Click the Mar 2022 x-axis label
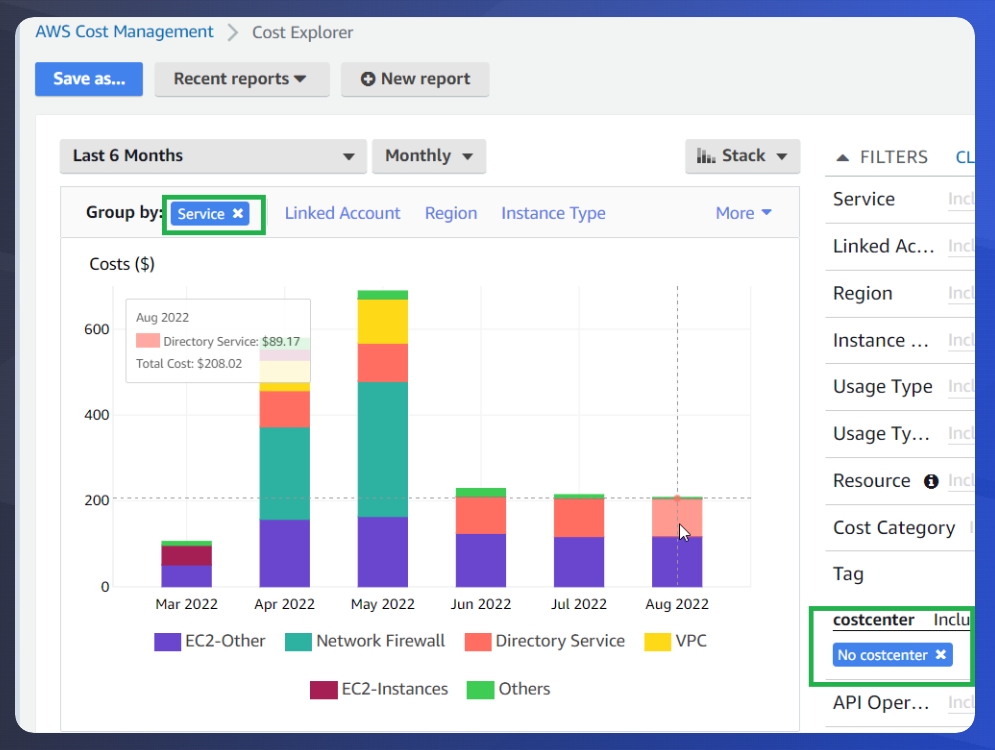Screen dimensions: 995x750 pyautogui.click(x=187, y=604)
